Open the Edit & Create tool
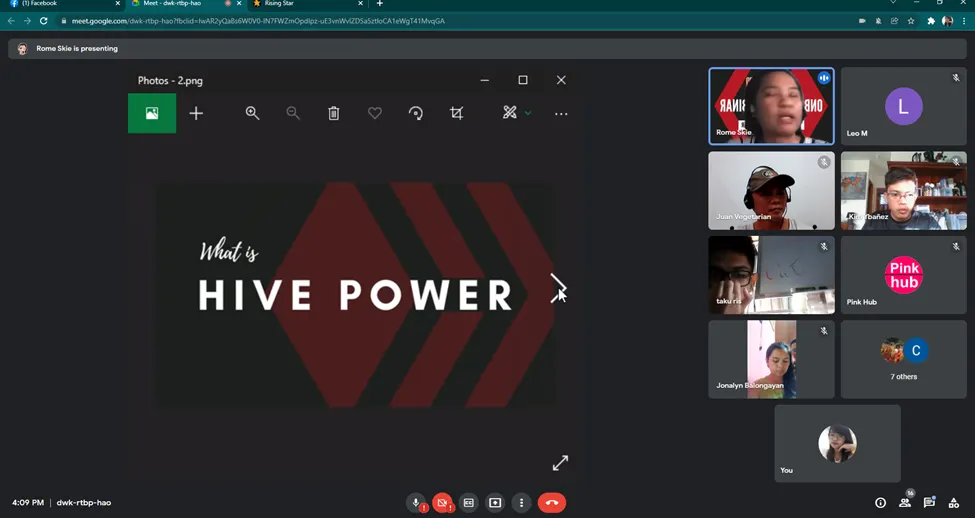This screenshot has height=518, width=975. click(x=510, y=113)
